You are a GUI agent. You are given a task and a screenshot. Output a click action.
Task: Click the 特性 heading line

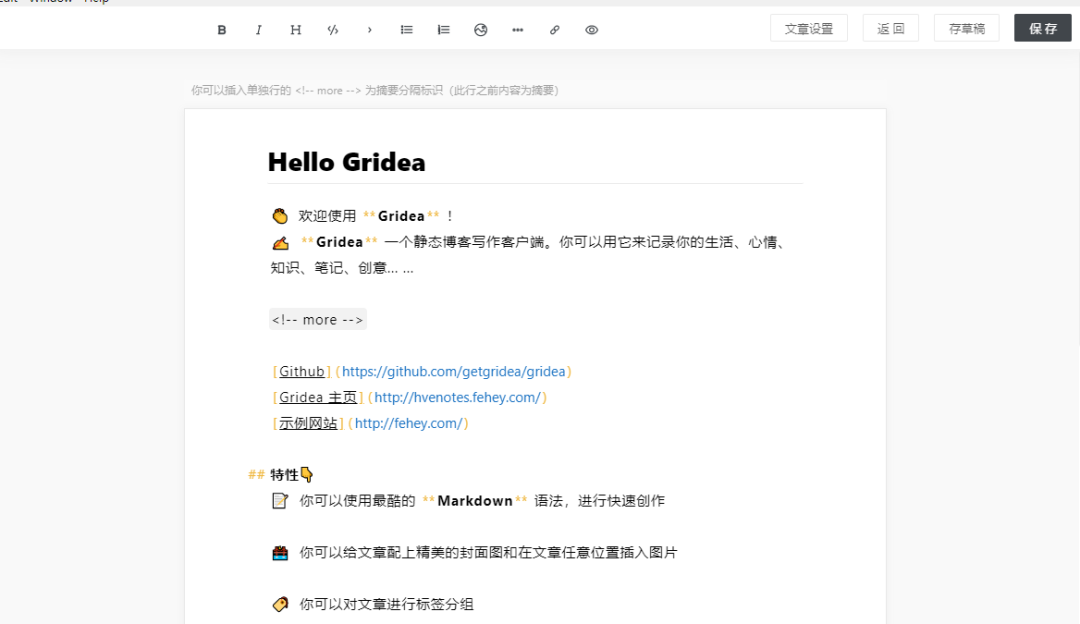(281, 475)
